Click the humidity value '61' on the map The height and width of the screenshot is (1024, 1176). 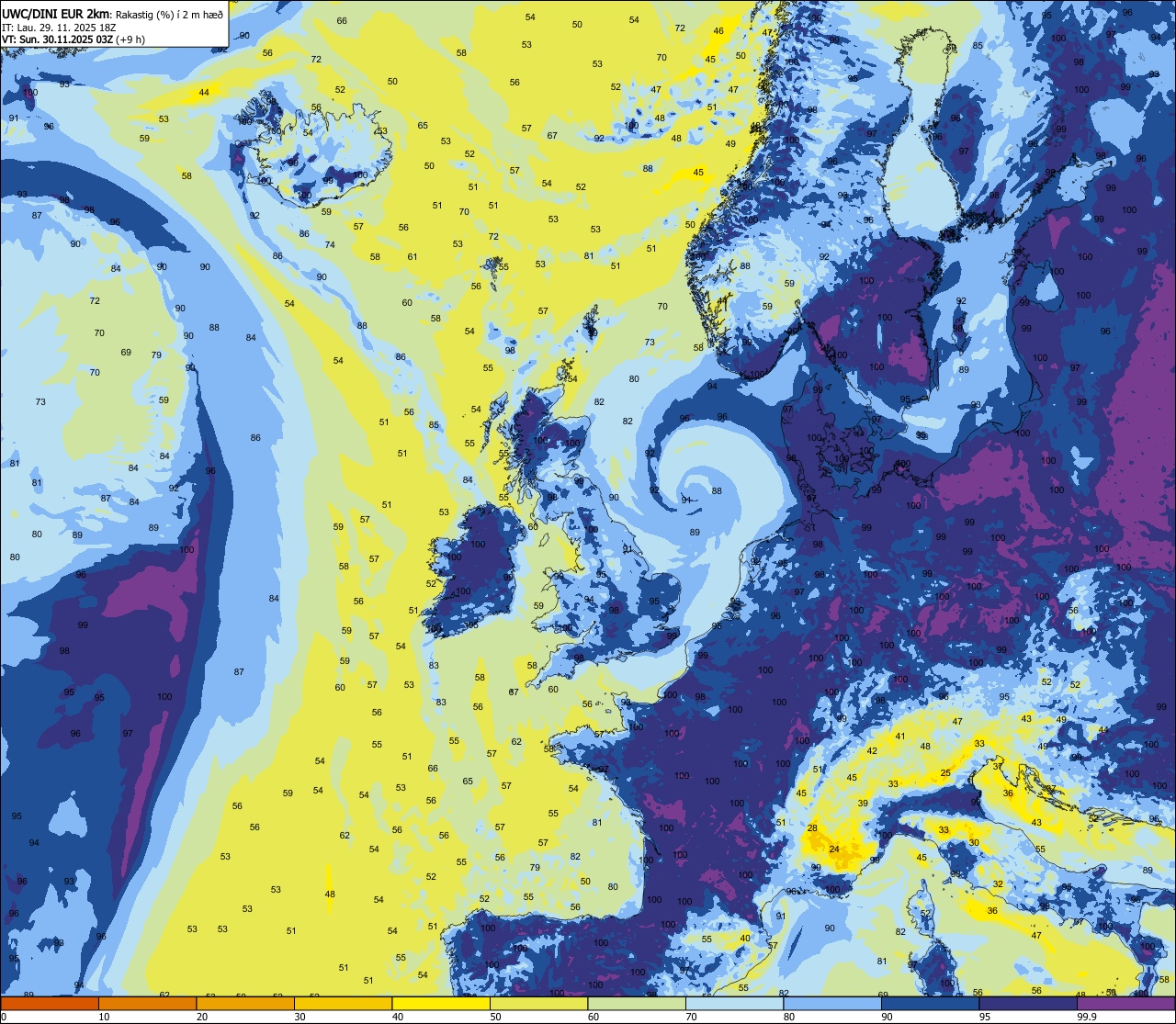(x=413, y=257)
